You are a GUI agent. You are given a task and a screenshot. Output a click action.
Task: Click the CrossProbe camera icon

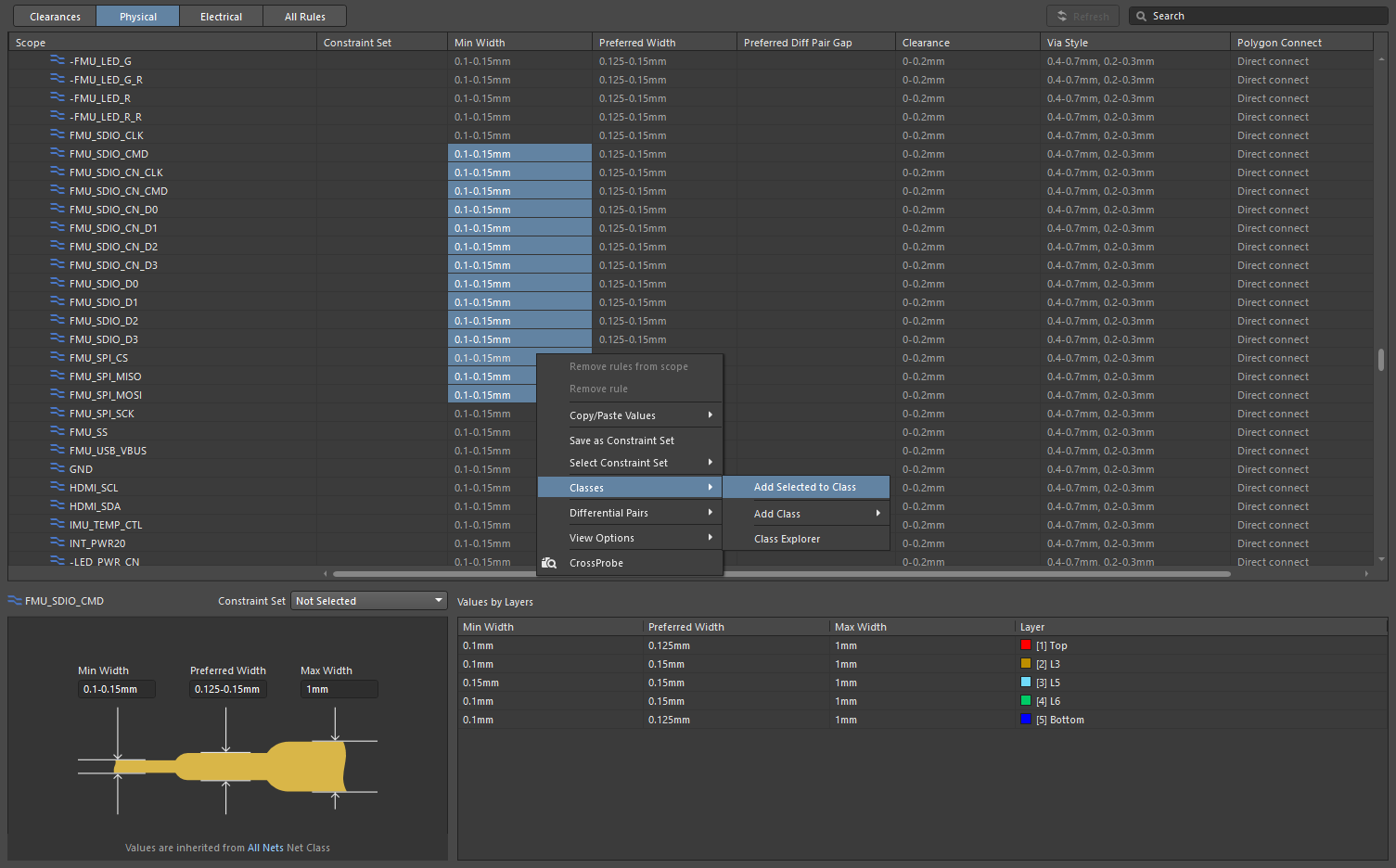(549, 563)
